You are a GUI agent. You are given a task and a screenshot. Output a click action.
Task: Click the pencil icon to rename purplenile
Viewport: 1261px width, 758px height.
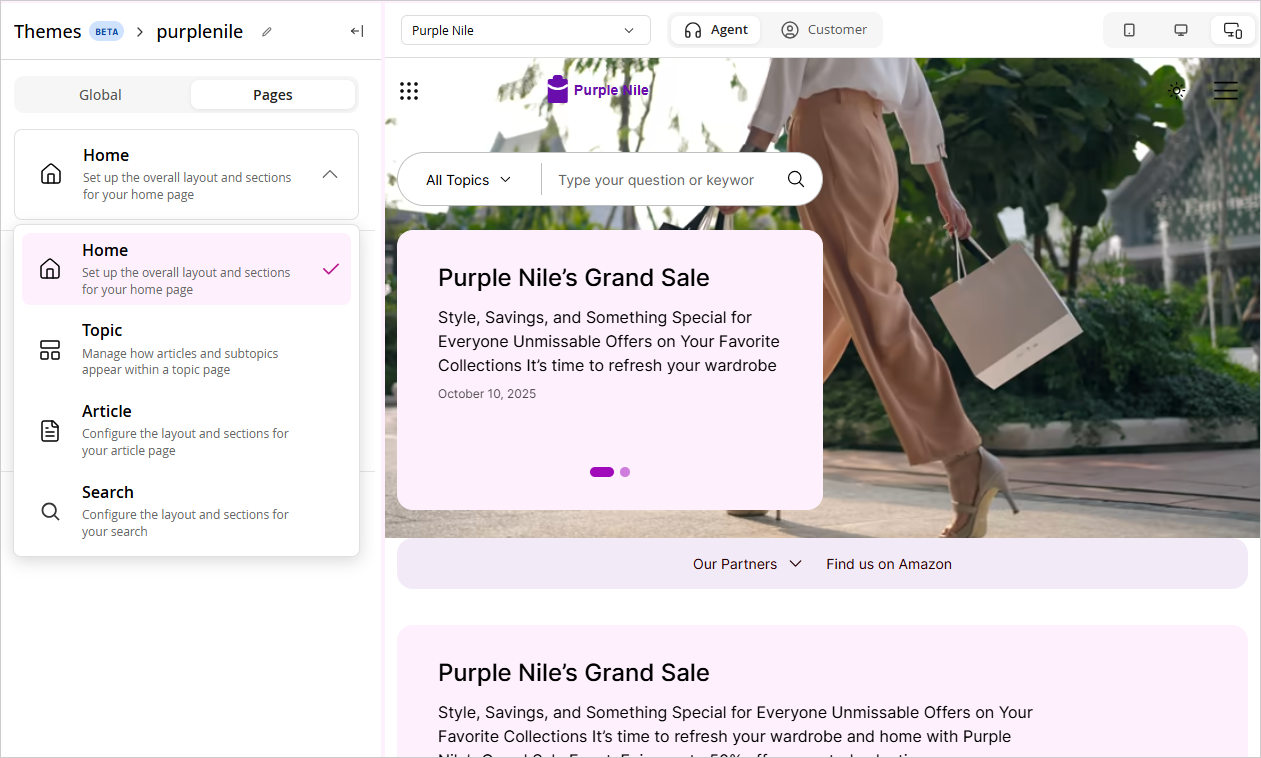(x=266, y=31)
